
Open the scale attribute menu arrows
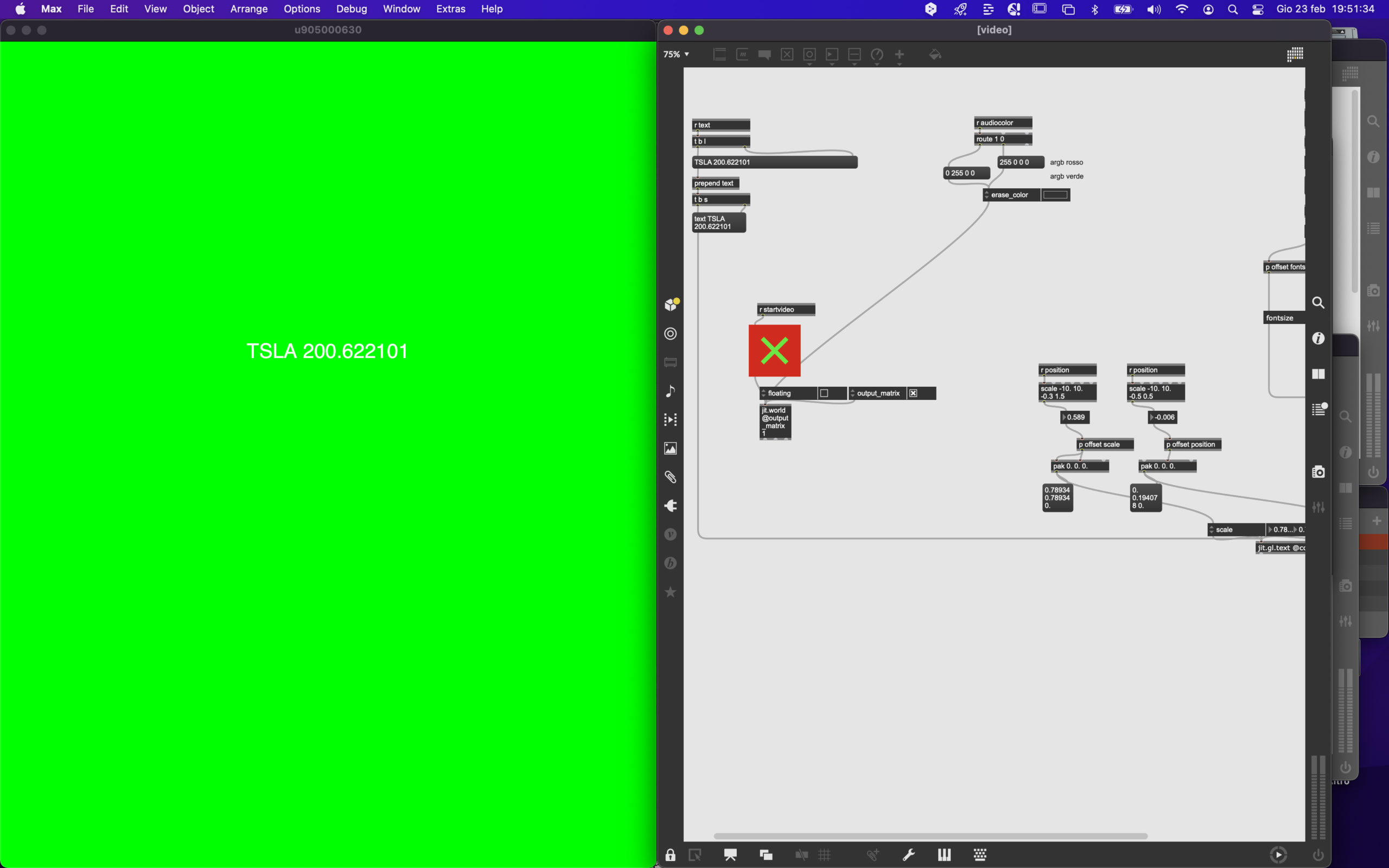click(x=1212, y=530)
